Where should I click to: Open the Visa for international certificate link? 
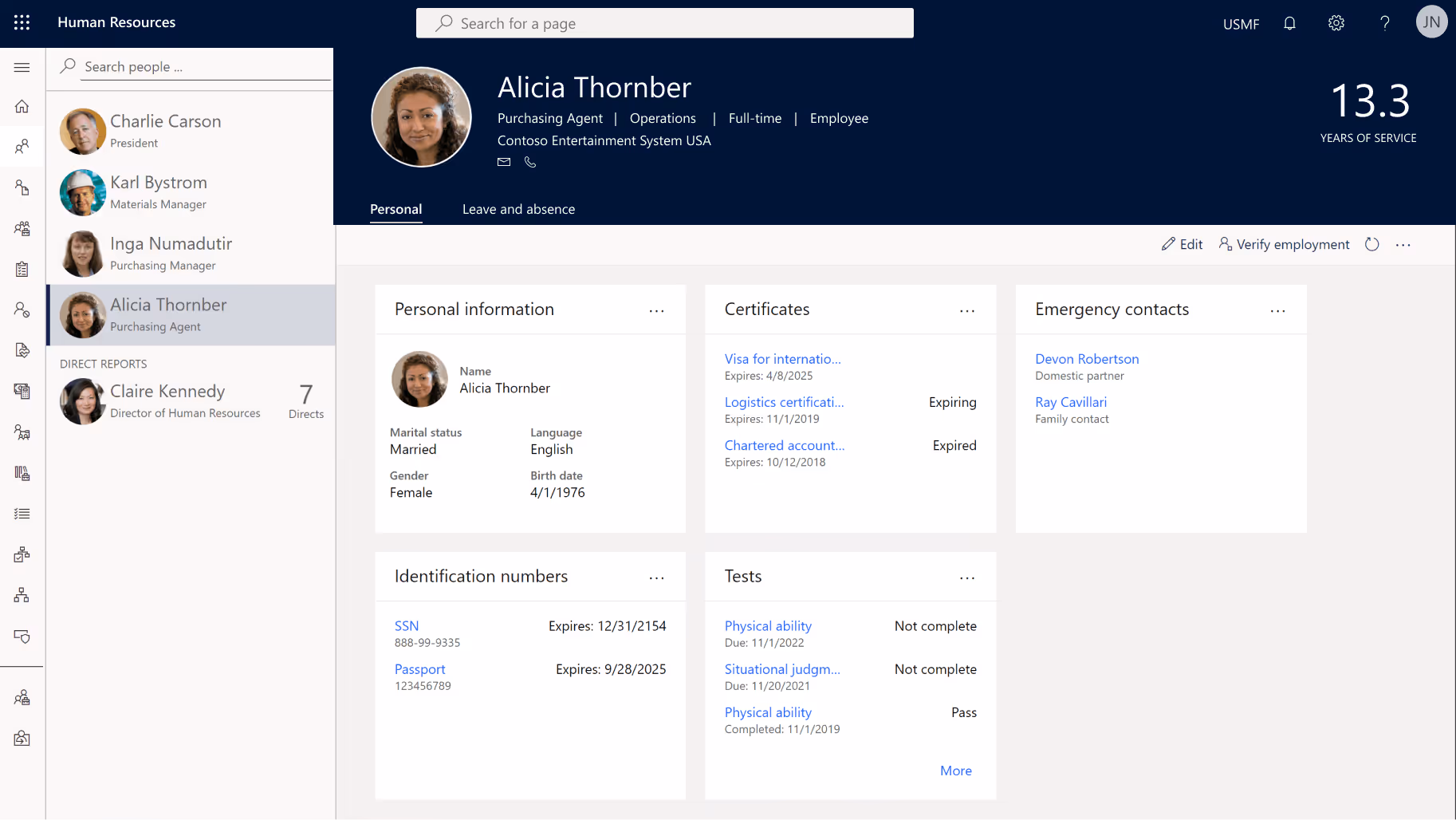coord(782,359)
